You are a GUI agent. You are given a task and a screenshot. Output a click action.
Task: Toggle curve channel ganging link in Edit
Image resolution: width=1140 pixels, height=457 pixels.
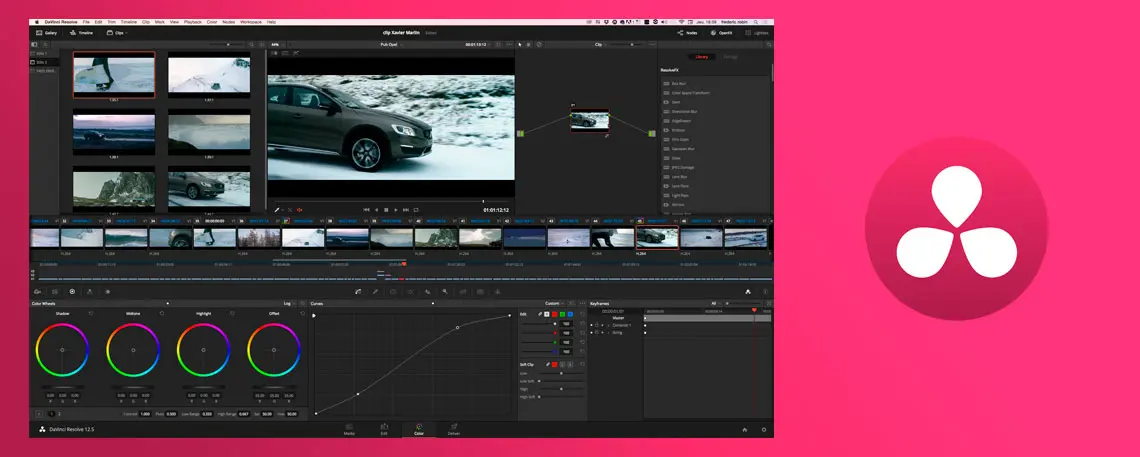click(539, 314)
